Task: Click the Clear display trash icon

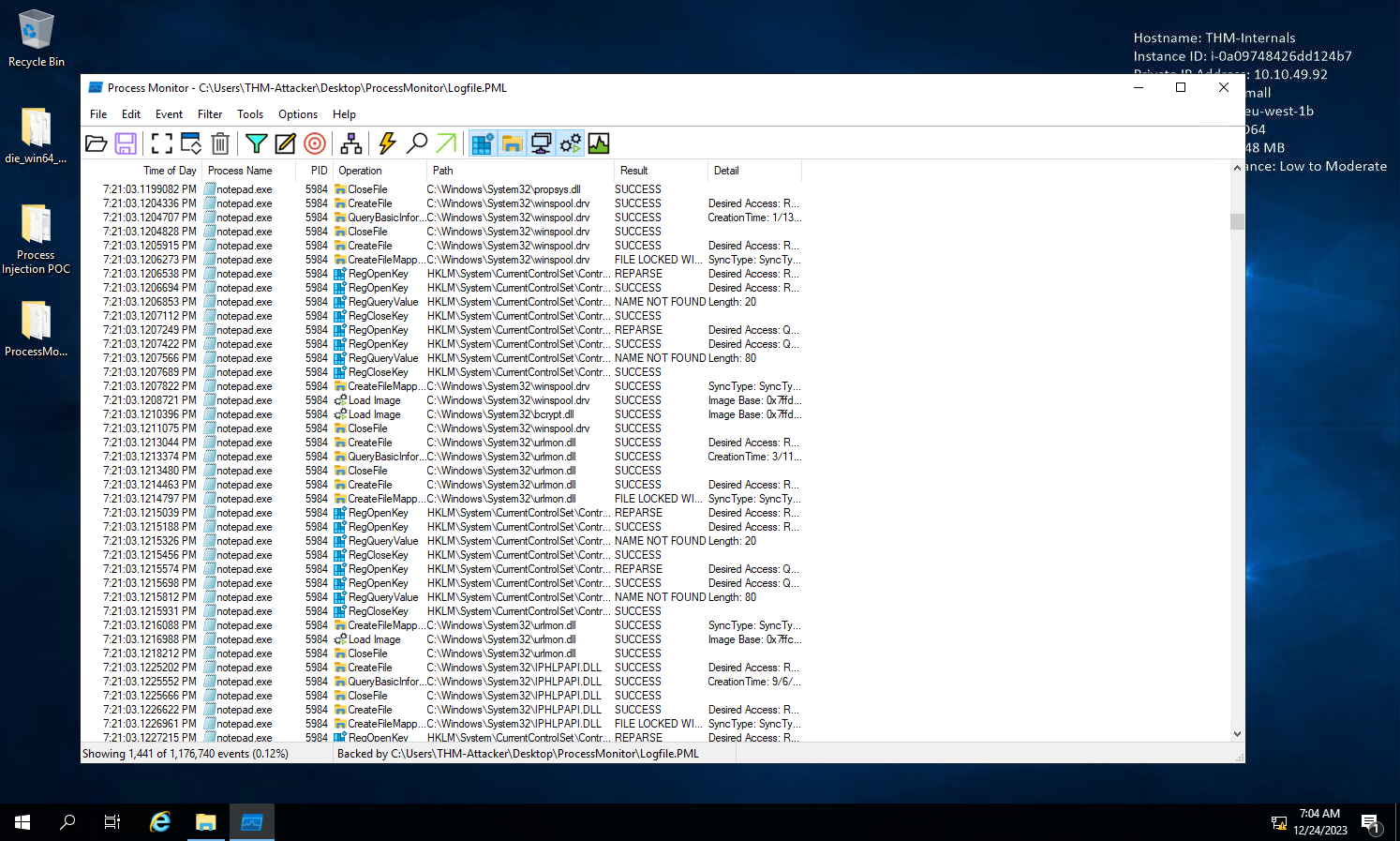Action: coord(220,143)
